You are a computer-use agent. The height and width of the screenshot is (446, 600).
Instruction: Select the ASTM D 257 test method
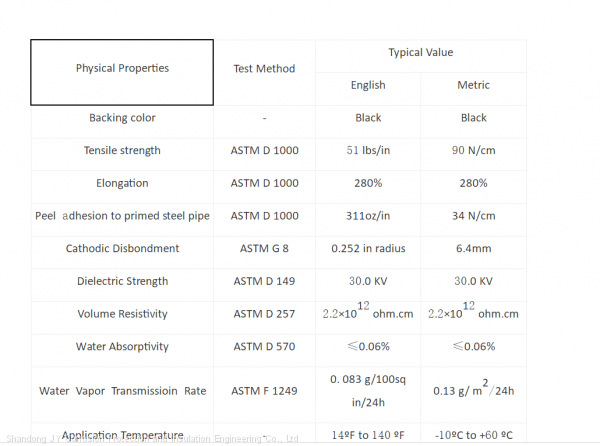[x=264, y=314]
